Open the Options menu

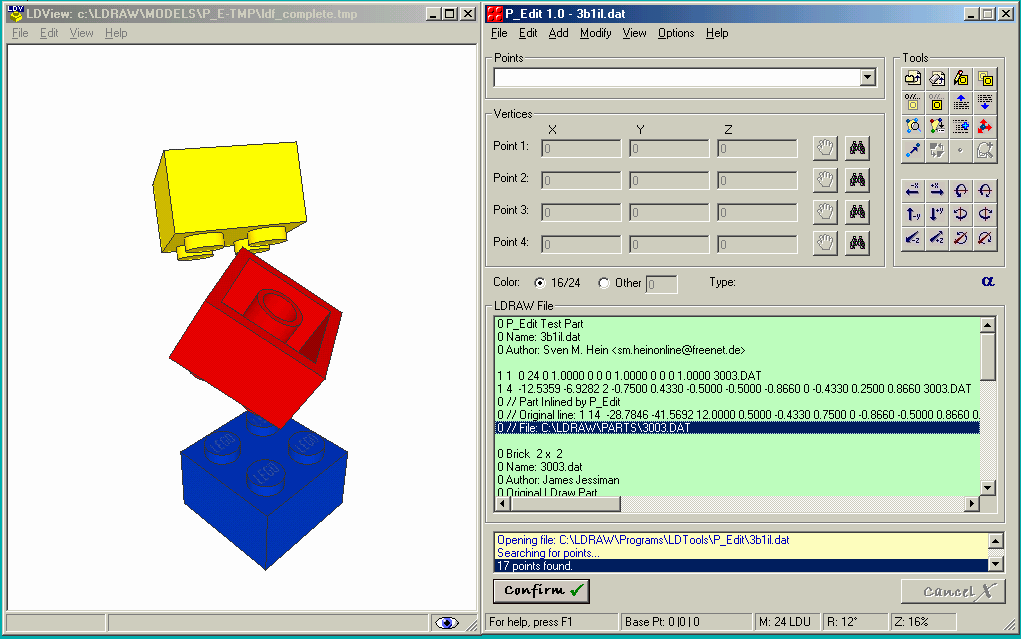point(676,33)
